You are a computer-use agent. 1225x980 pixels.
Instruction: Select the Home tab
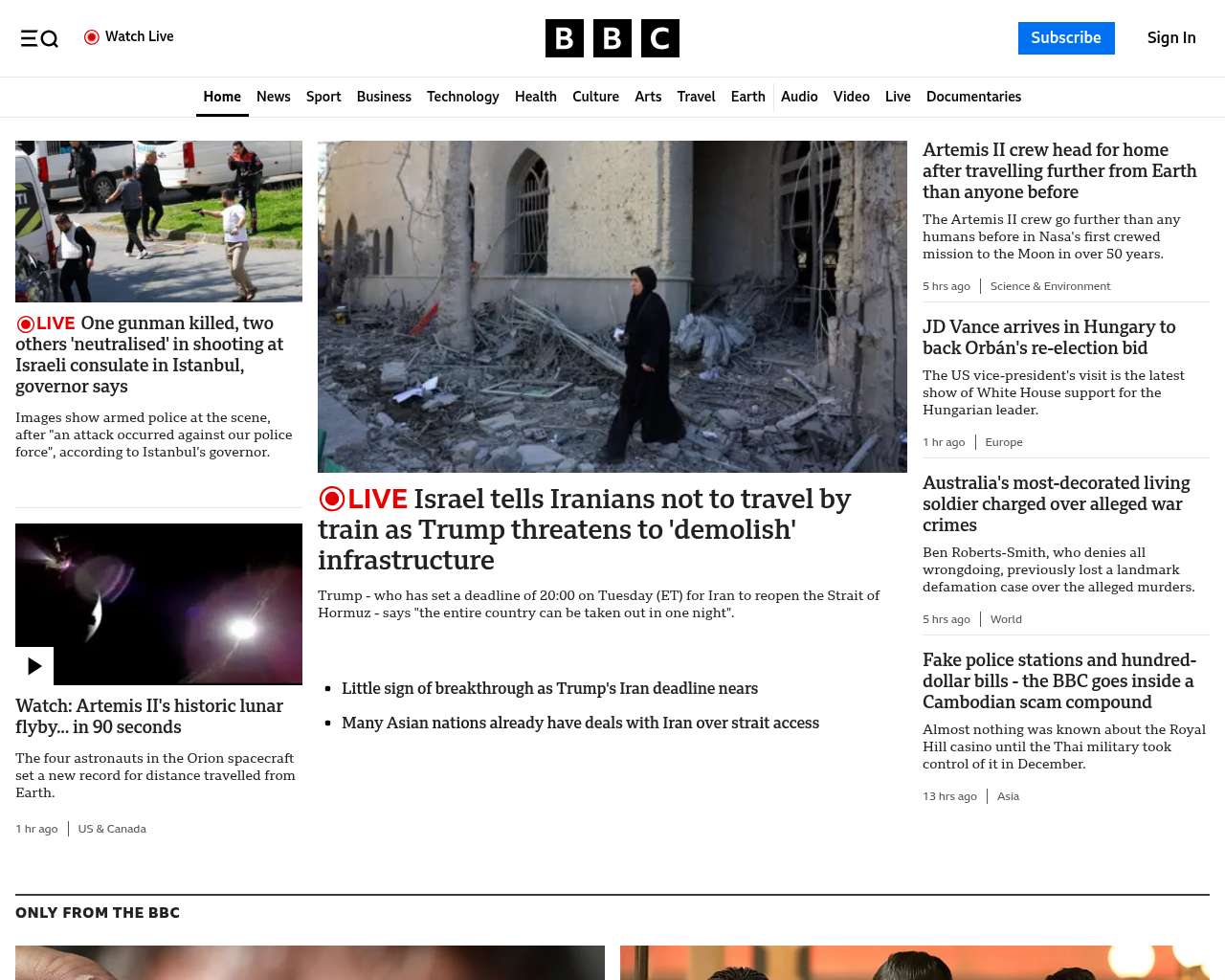pyautogui.click(x=222, y=97)
